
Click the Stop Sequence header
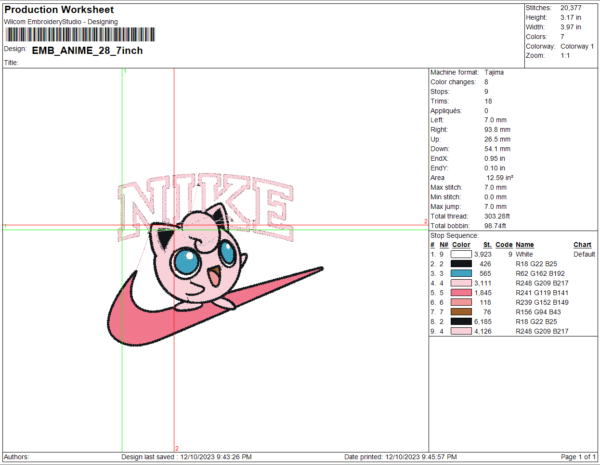[455, 235]
